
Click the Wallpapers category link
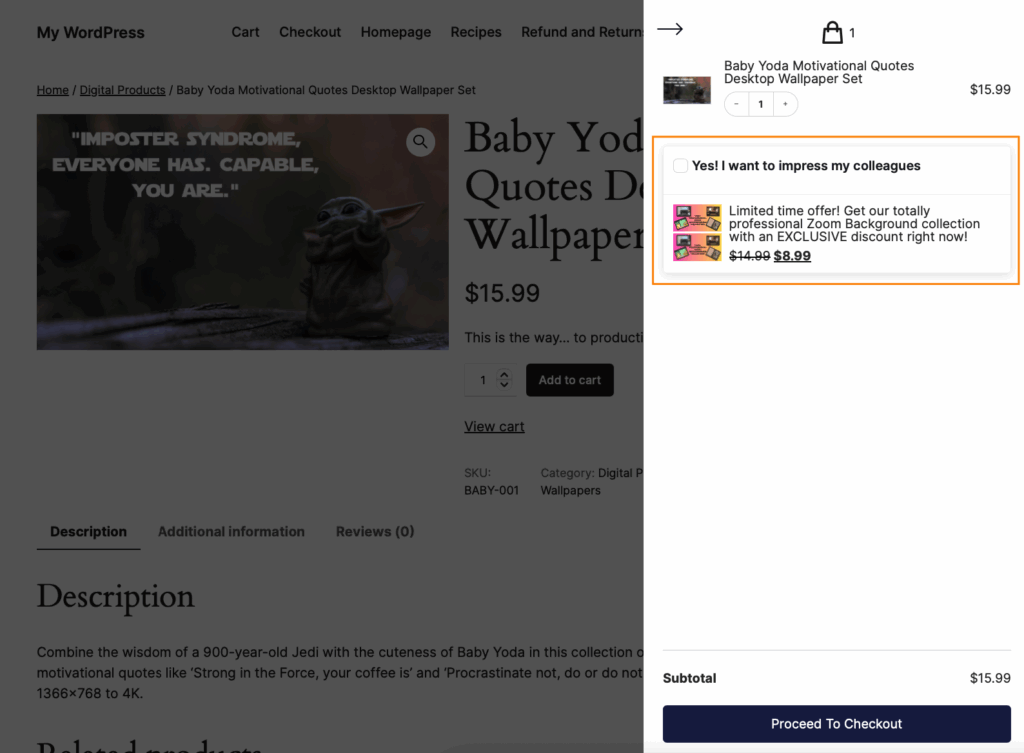tap(570, 490)
